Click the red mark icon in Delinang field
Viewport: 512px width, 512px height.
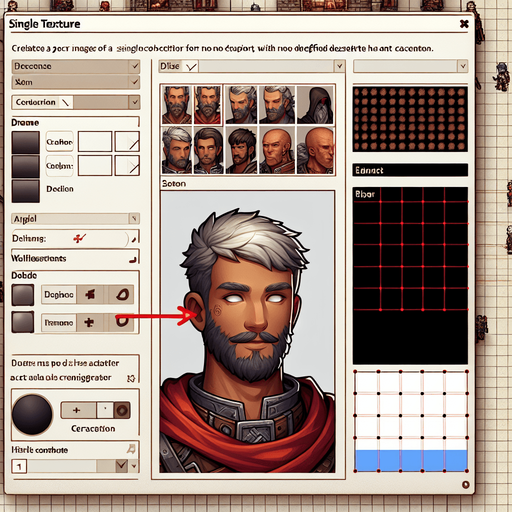(79, 238)
